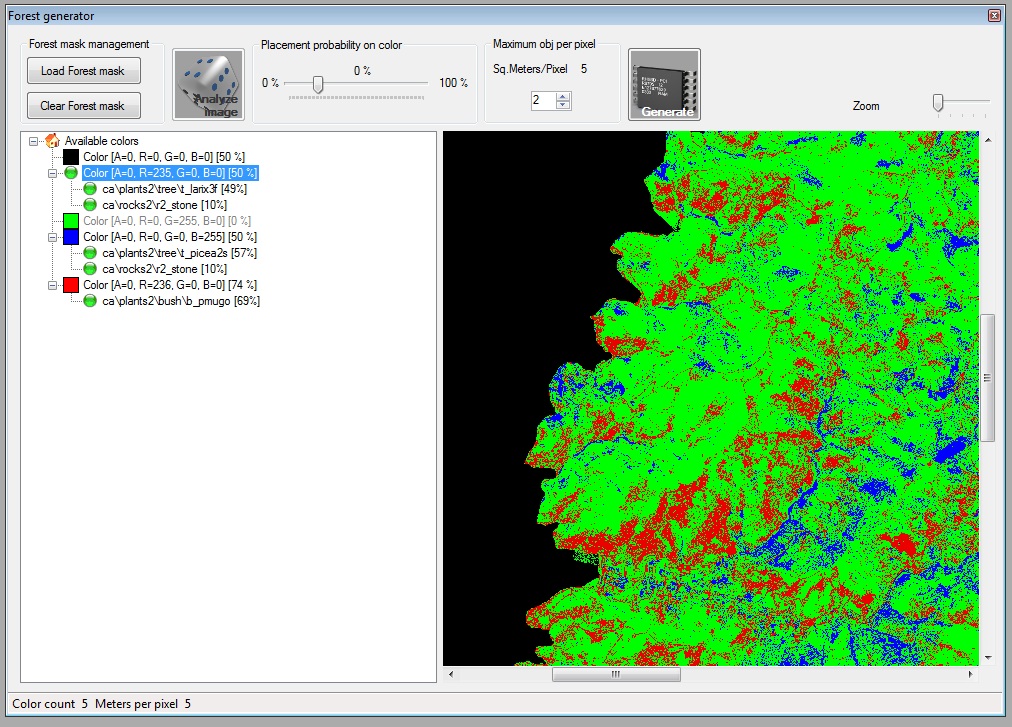Select ca\plants2\tree\t_larix3f [49%] entry
The image size is (1012, 727).
(174, 189)
